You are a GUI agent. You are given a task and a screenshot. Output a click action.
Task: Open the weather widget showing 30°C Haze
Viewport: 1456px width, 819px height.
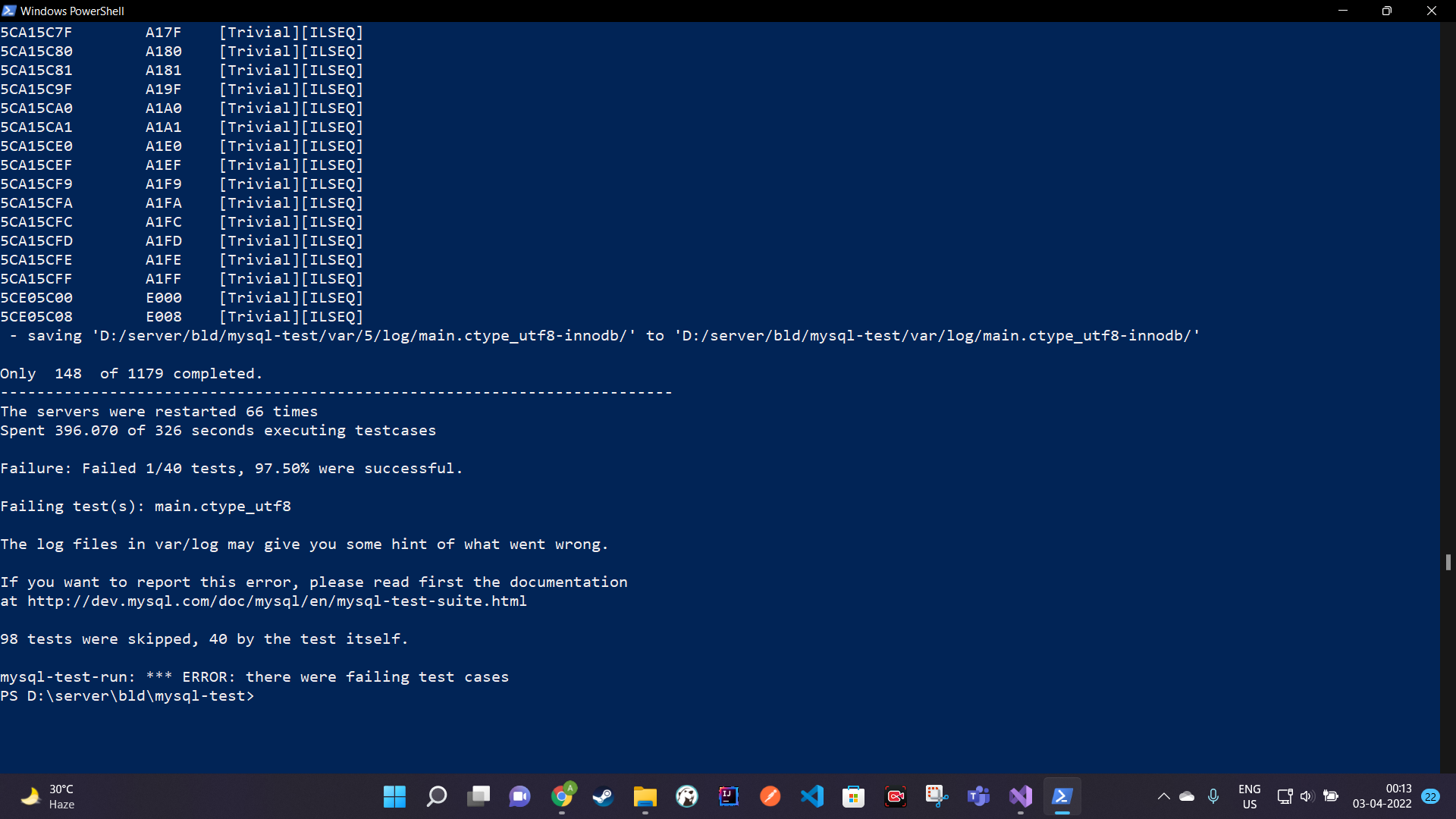49,796
